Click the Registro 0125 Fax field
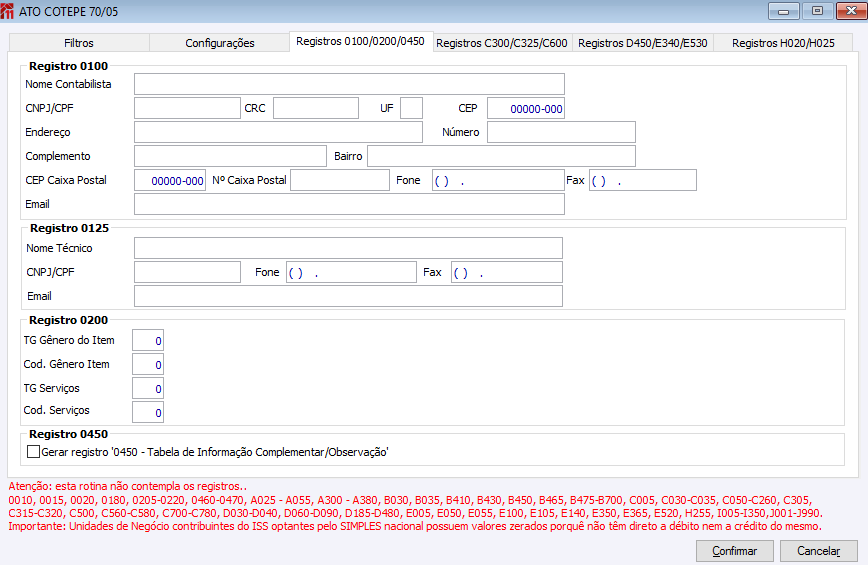This screenshot has width=868, height=565. coord(507,272)
